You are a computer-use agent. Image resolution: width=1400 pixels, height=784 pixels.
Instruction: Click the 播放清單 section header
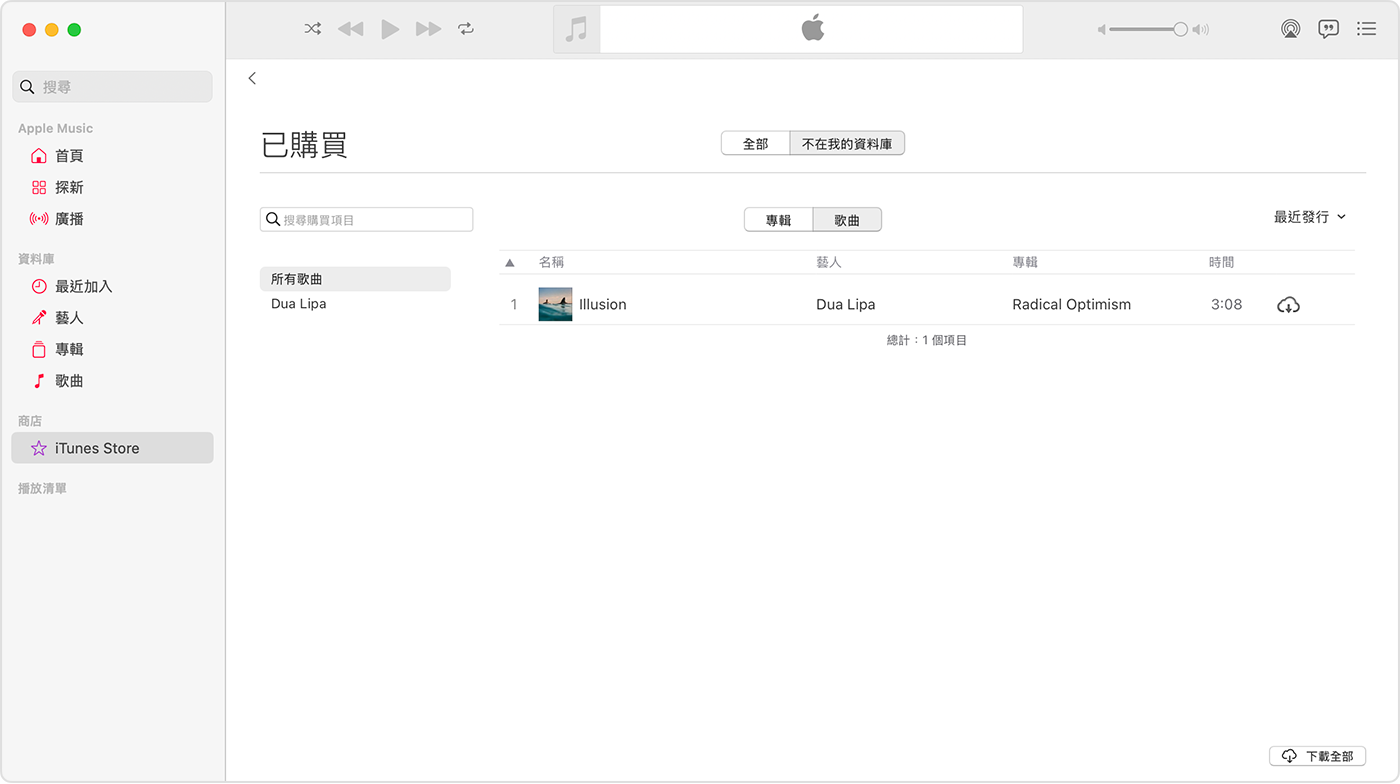tap(42, 489)
